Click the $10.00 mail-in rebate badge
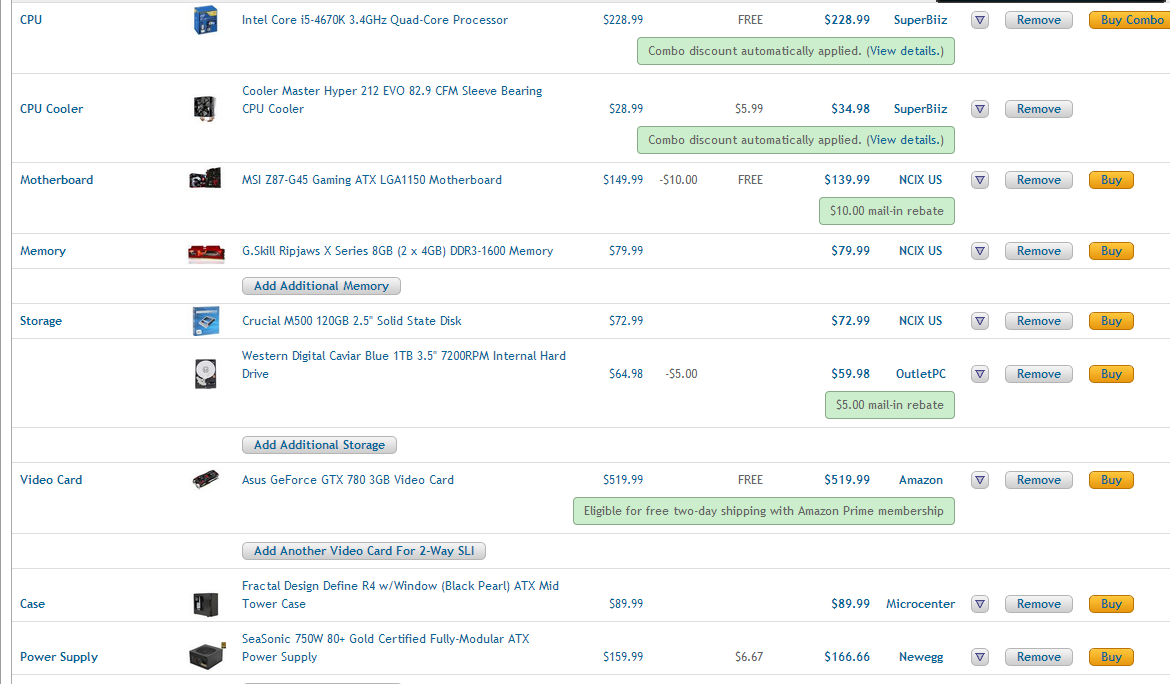Viewport: 1170px width, 684px height. (886, 211)
